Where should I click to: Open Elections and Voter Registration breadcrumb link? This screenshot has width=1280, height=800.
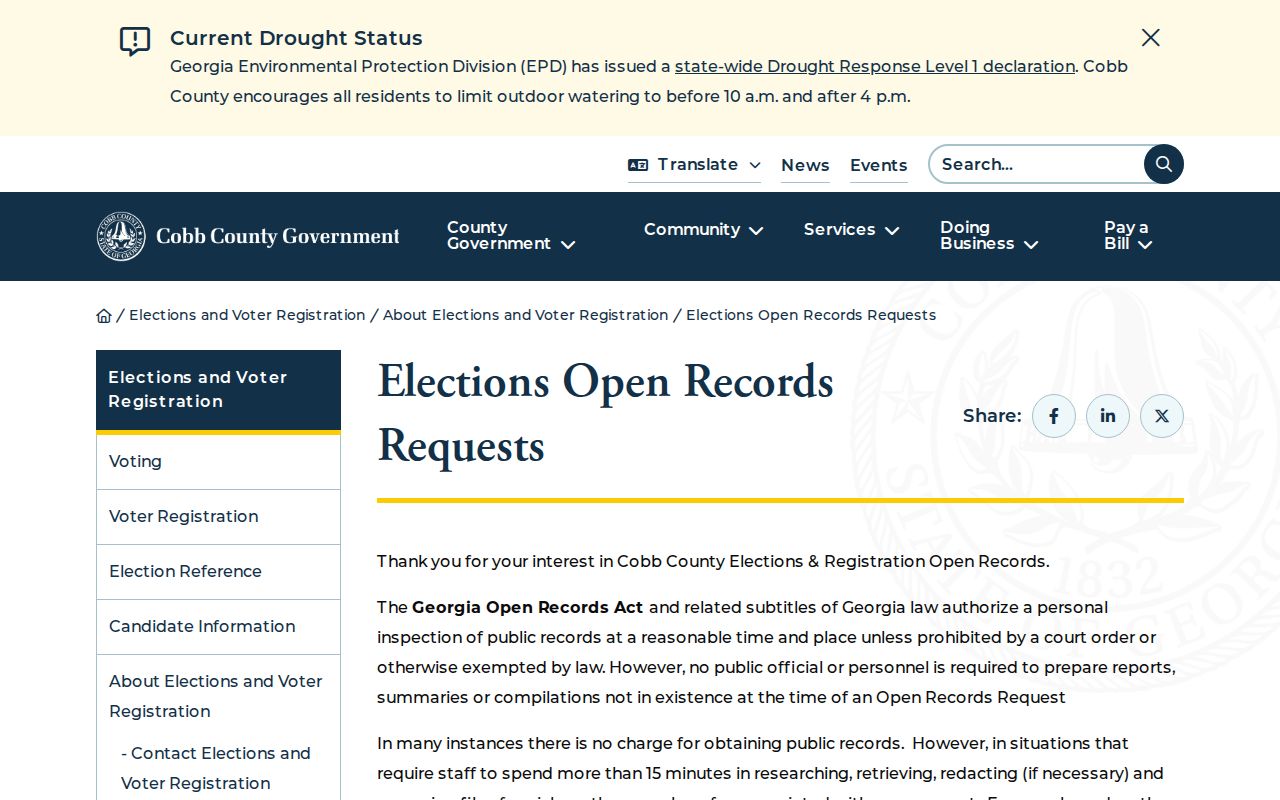[247, 315]
